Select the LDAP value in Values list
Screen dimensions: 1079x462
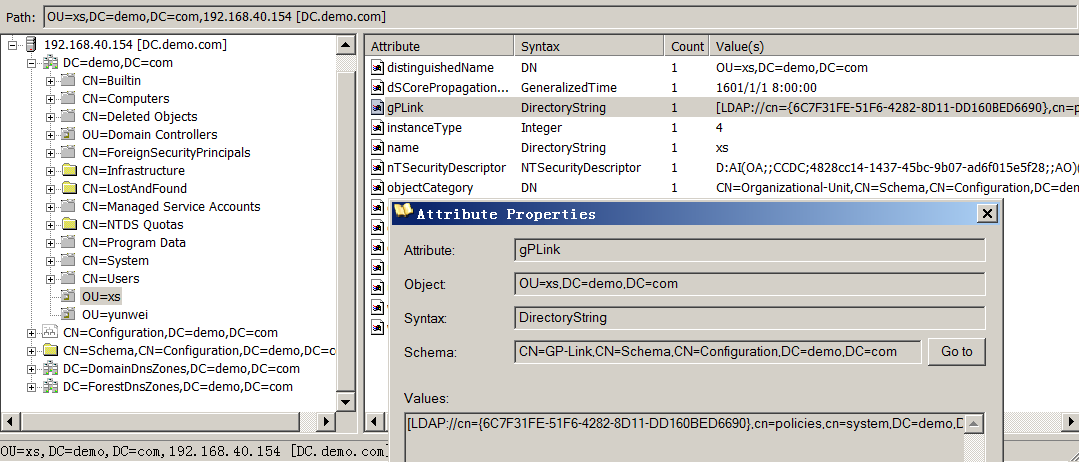(x=685, y=423)
